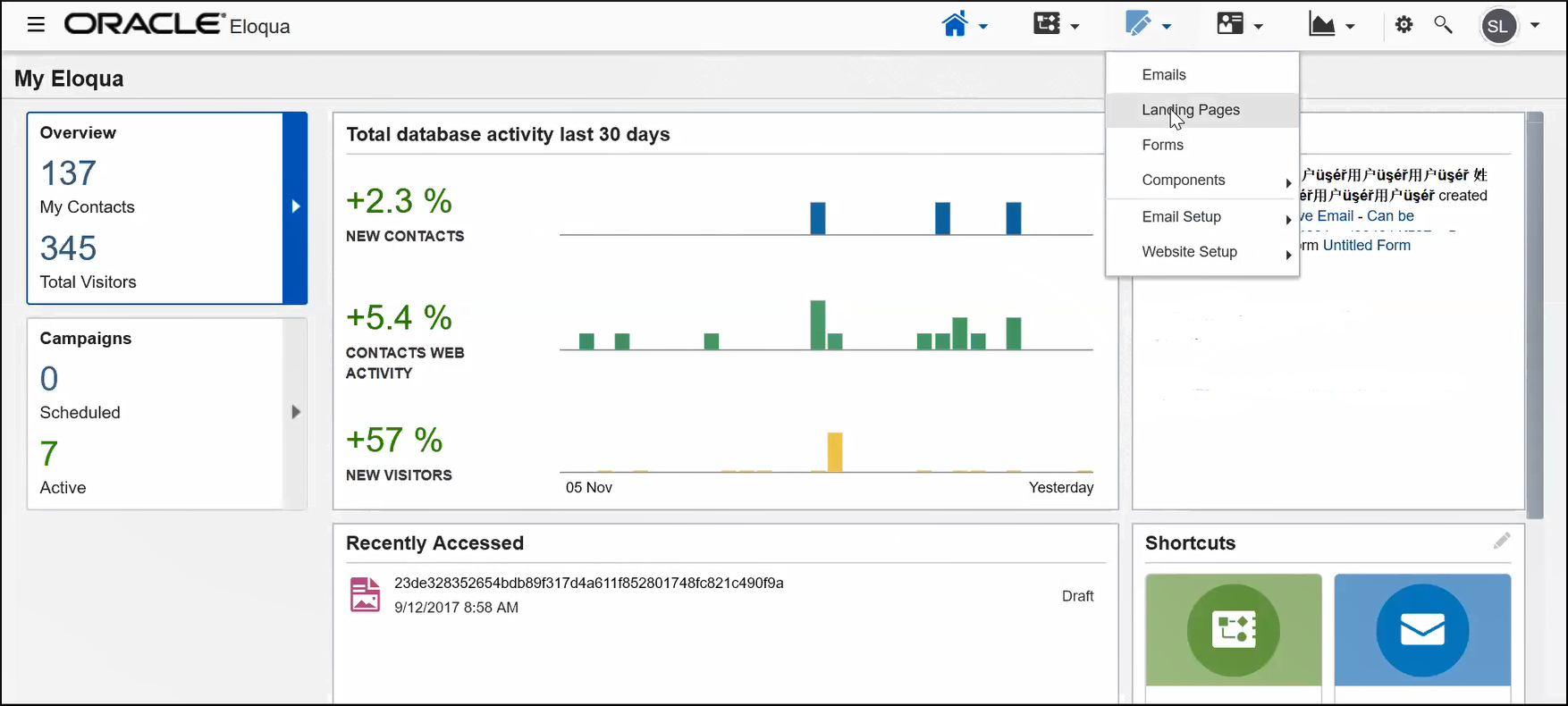Click the 137 My Contacts count
The height and width of the screenshot is (706, 1568).
coord(69,173)
